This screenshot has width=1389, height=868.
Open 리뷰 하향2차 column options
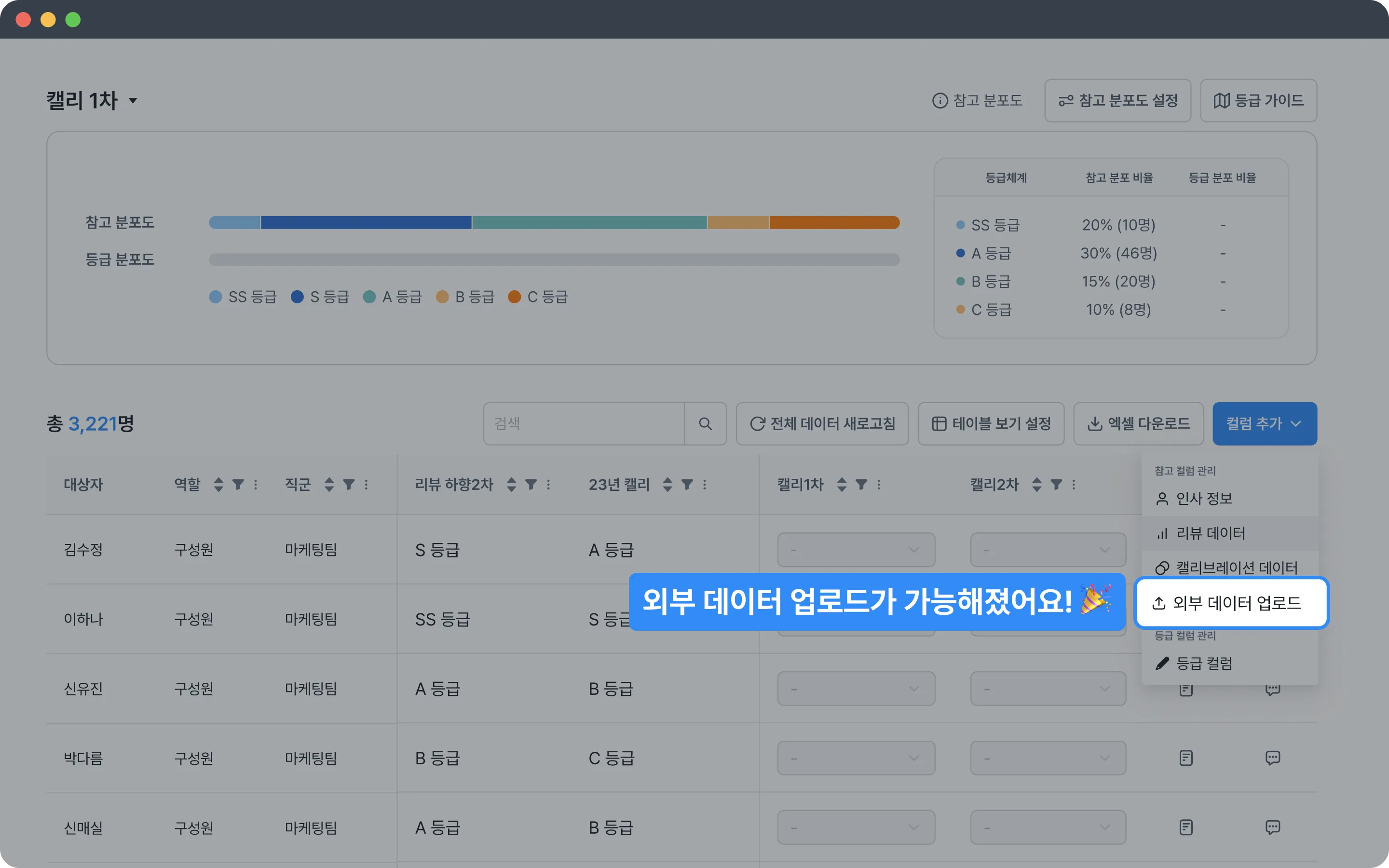pyautogui.click(x=549, y=485)
